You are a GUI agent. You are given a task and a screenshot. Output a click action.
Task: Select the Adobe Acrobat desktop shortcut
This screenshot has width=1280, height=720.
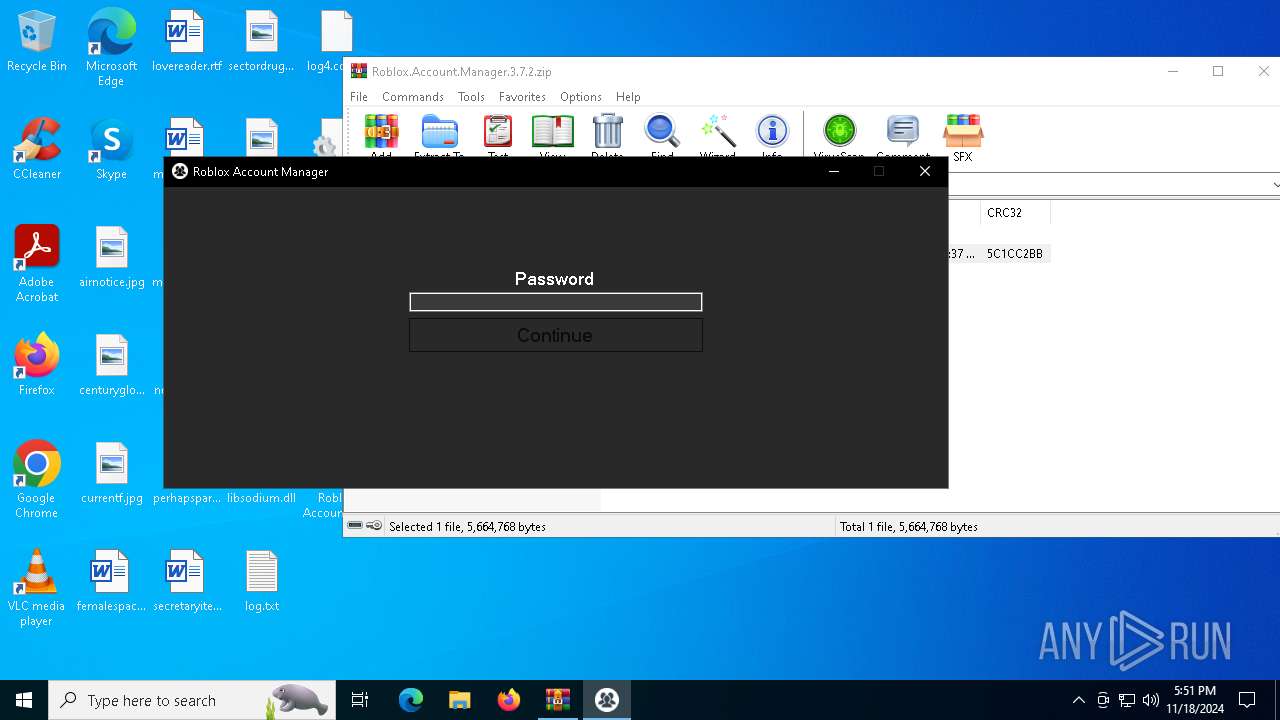37,264
